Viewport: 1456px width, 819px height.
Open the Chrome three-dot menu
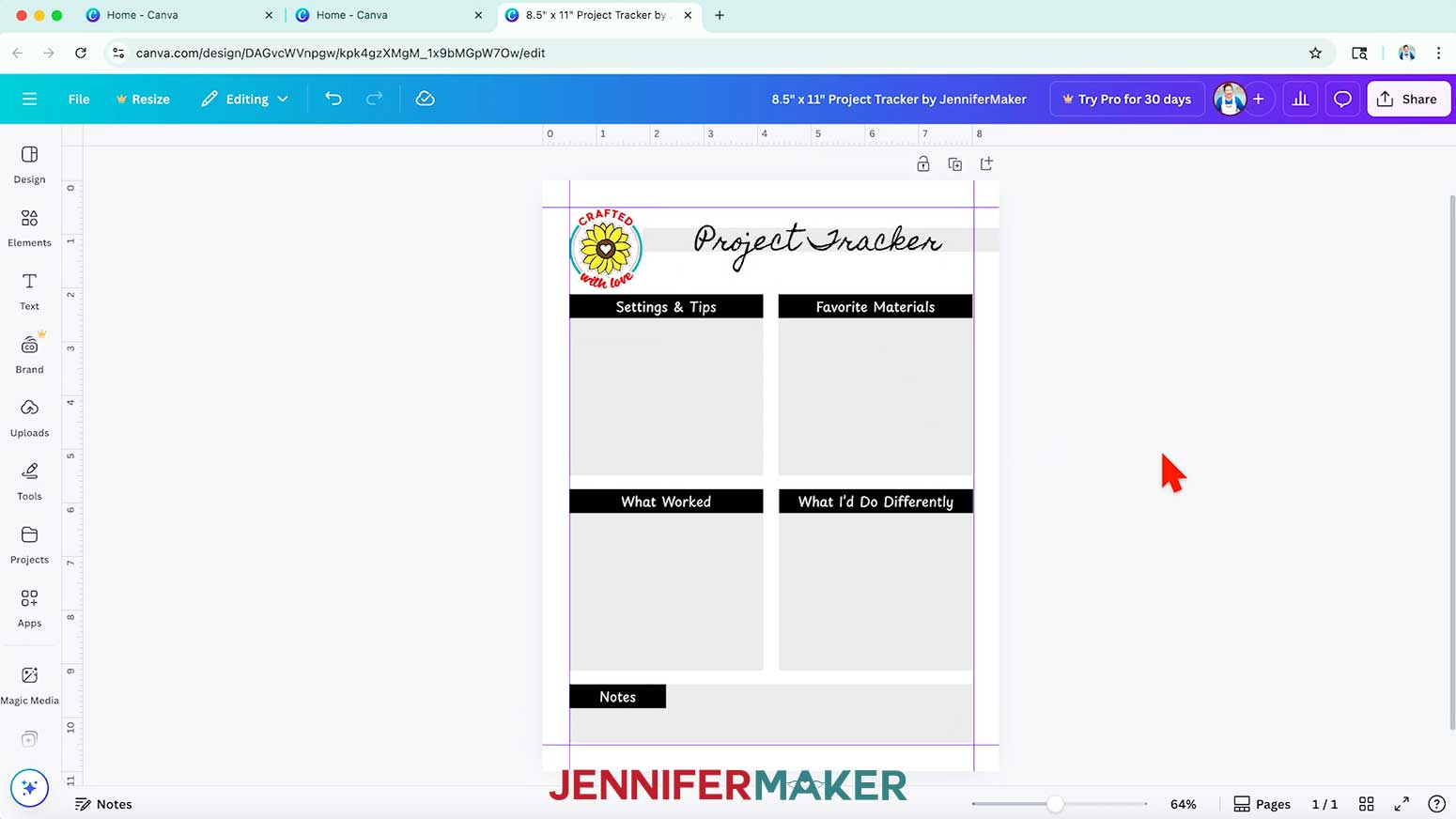pyautogui.click(x=1438, y=54)
